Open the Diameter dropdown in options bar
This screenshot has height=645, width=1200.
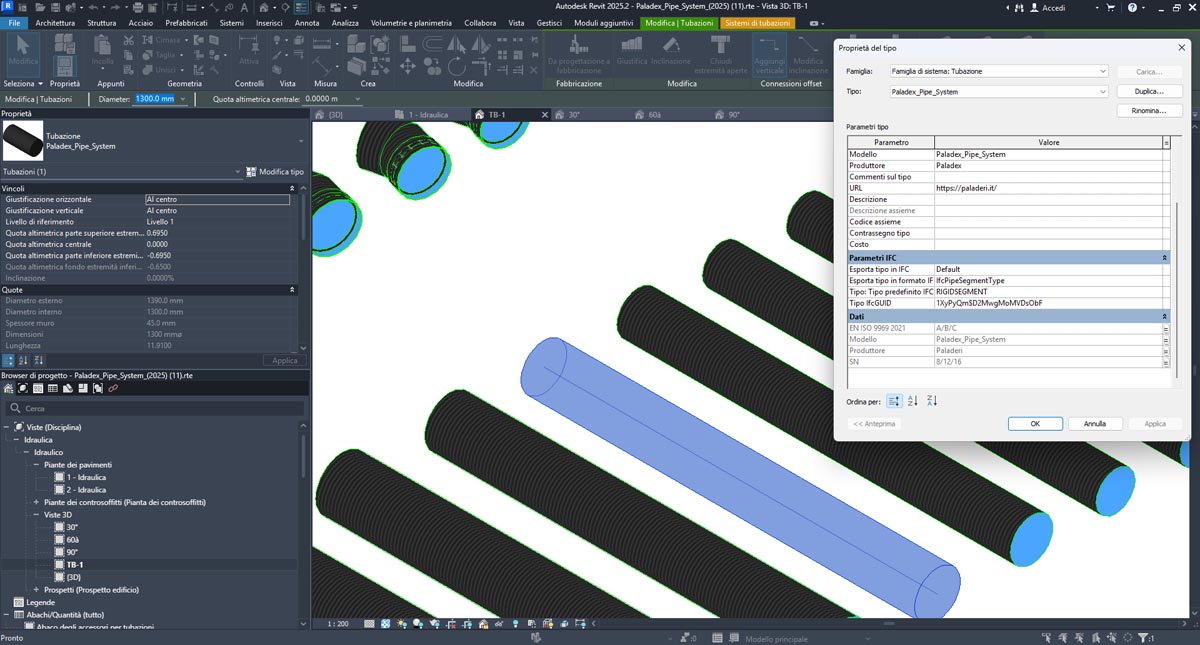pos(182,99)
